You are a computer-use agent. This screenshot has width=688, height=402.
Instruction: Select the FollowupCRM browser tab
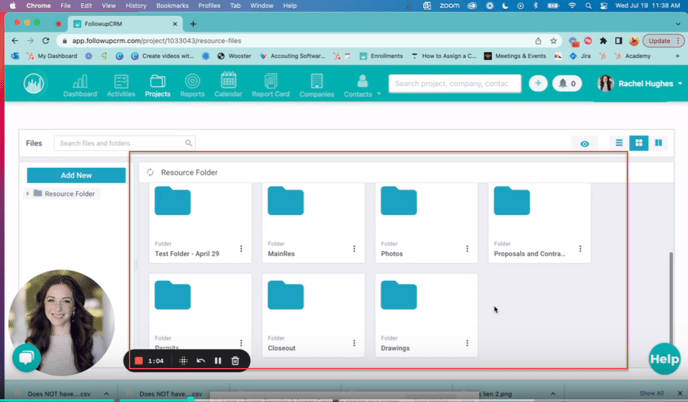(x=125, y=24)
